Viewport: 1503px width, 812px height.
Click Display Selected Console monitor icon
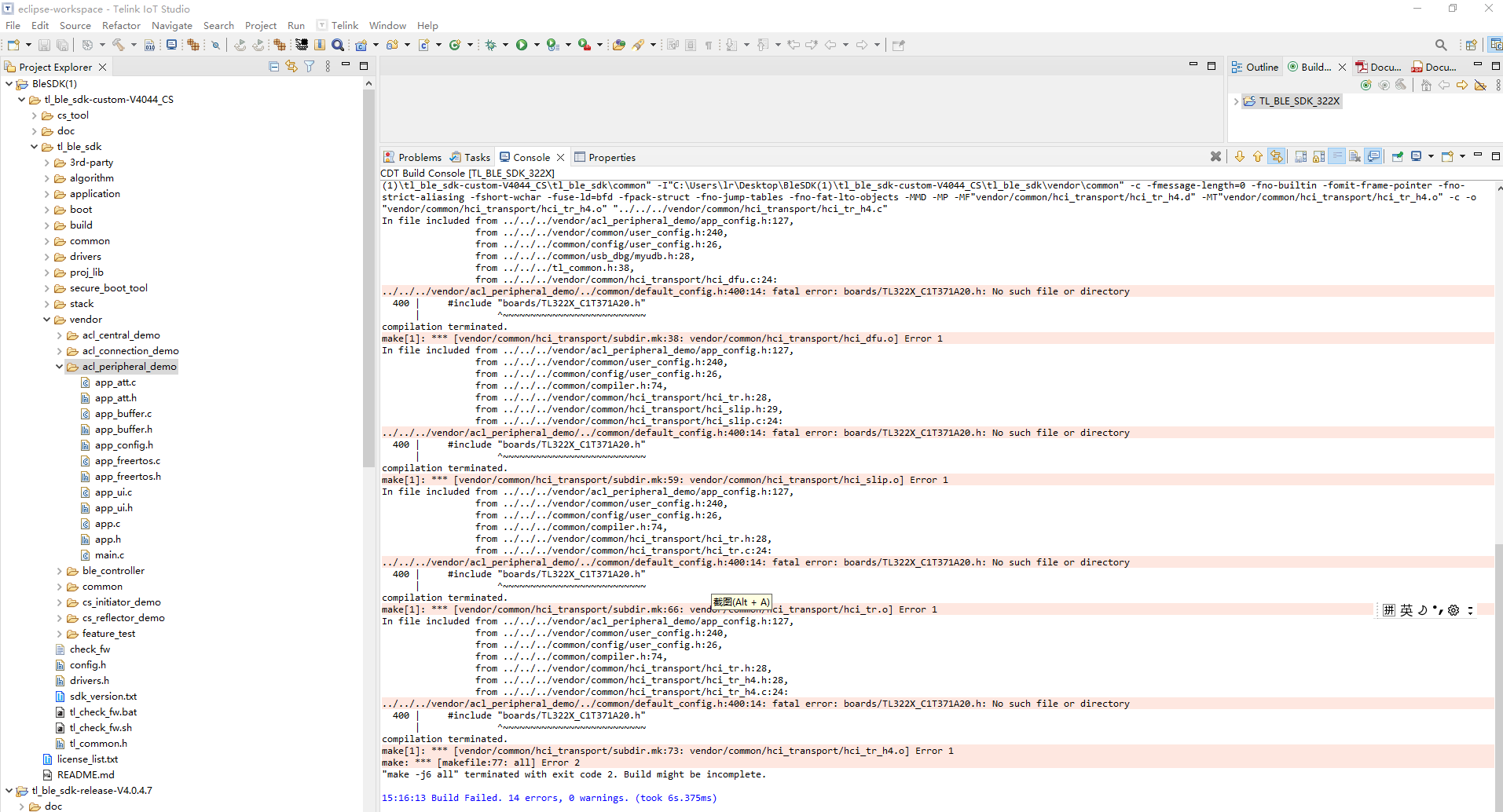tap(1417, 156)
